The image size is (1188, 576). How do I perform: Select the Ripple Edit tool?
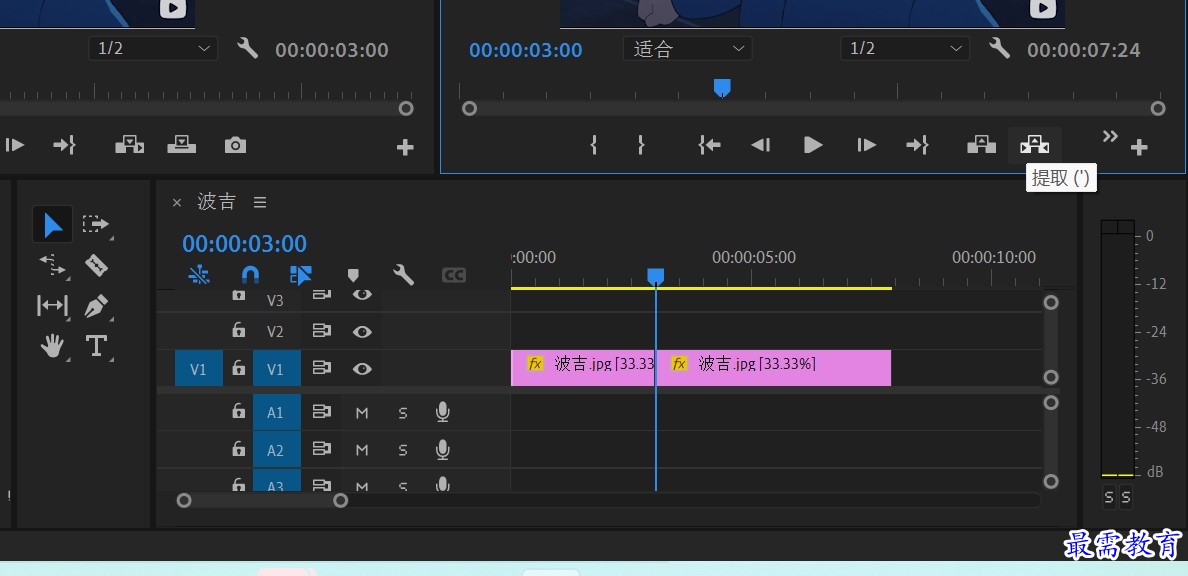(x=52, y=265)
